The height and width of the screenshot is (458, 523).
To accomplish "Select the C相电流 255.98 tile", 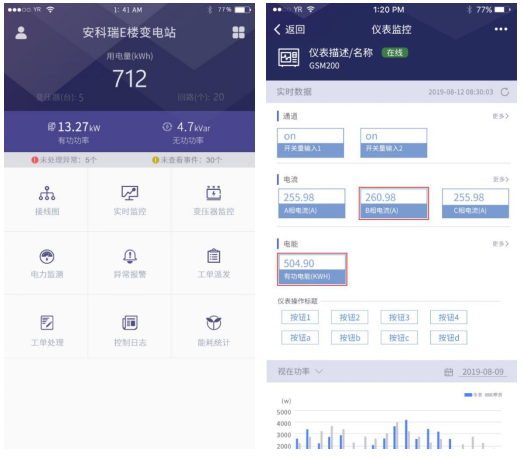I will 475,203.
